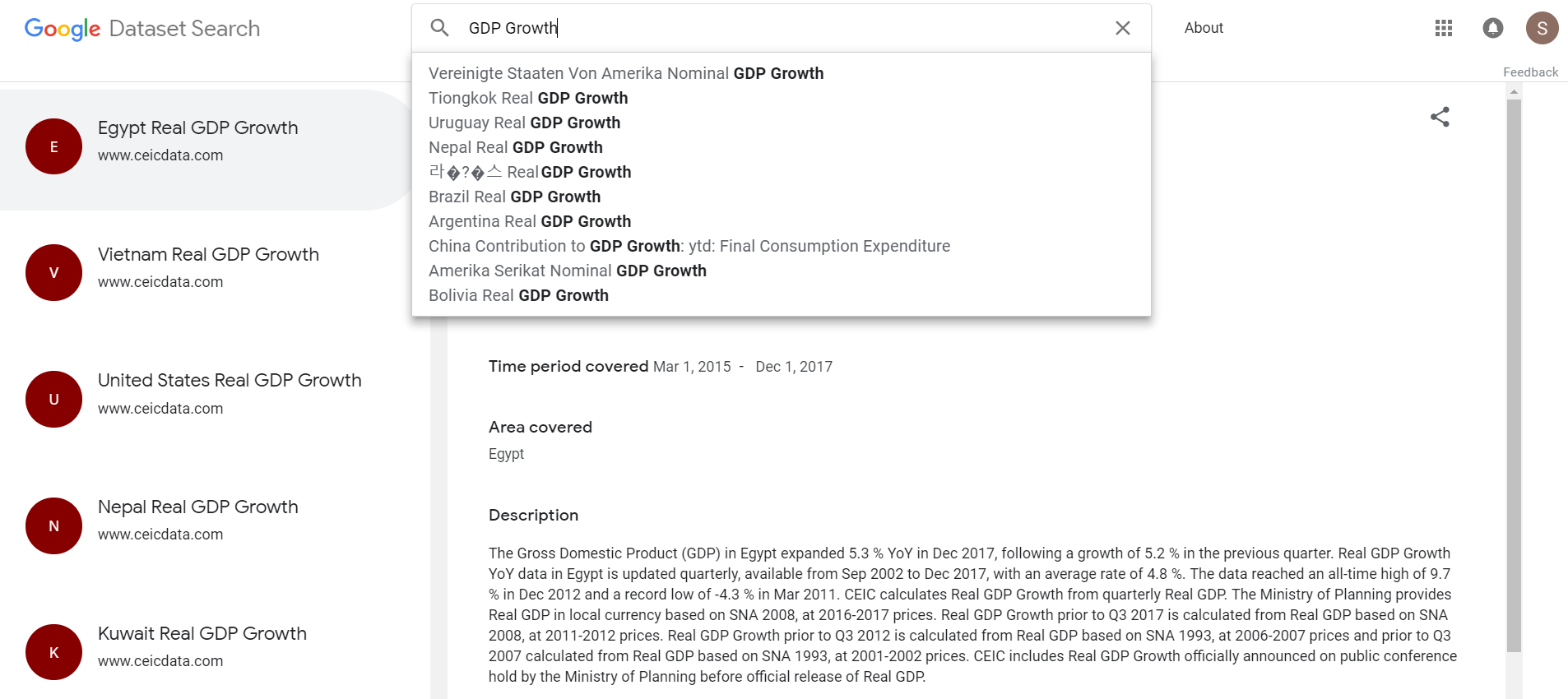Viewport: 1568px width, 699px height.
Task: Click the Kuwait result K avatar
Action: pyautogui.click(x=53, y=652)
